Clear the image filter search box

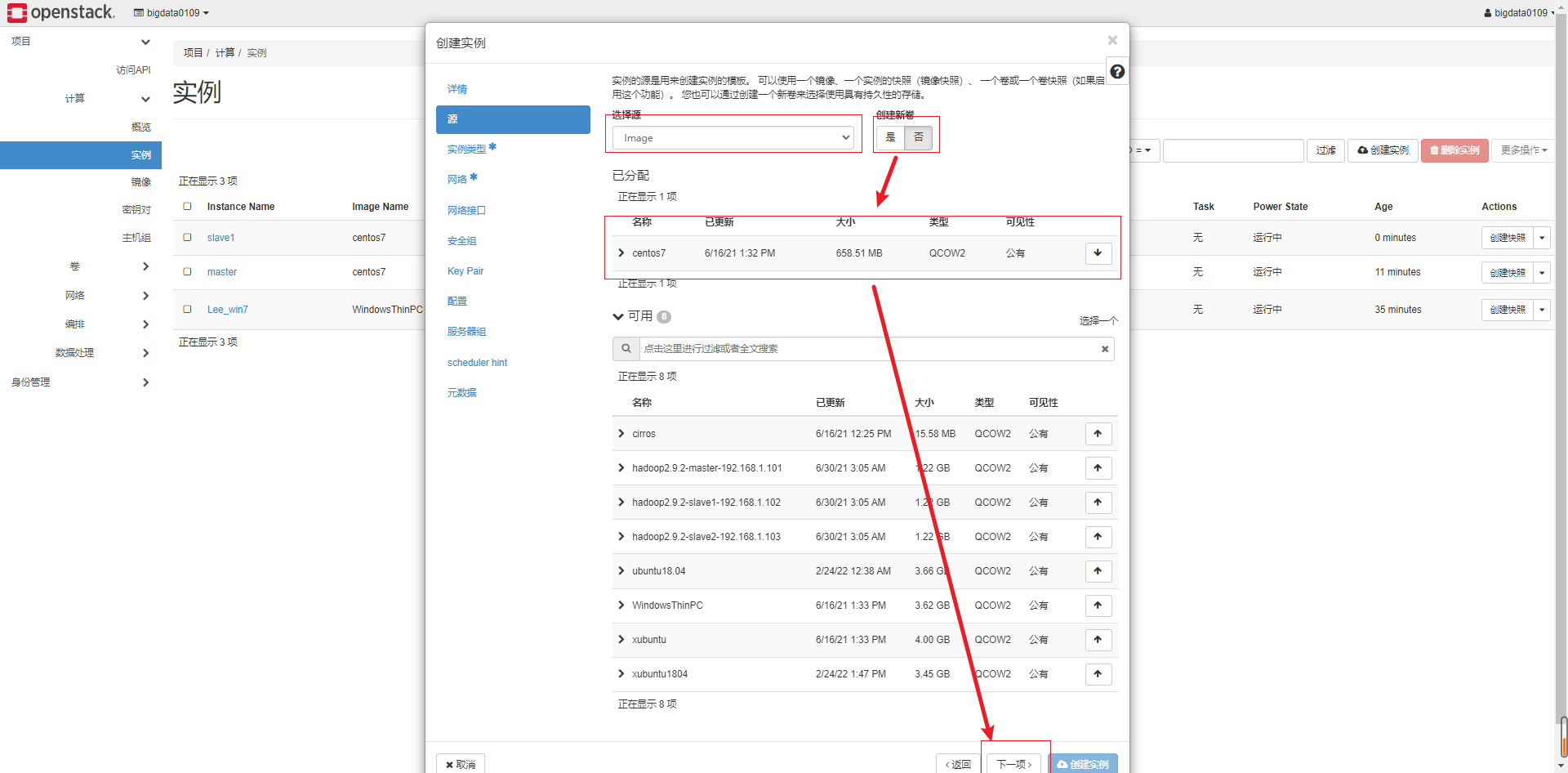point(1105,349)
